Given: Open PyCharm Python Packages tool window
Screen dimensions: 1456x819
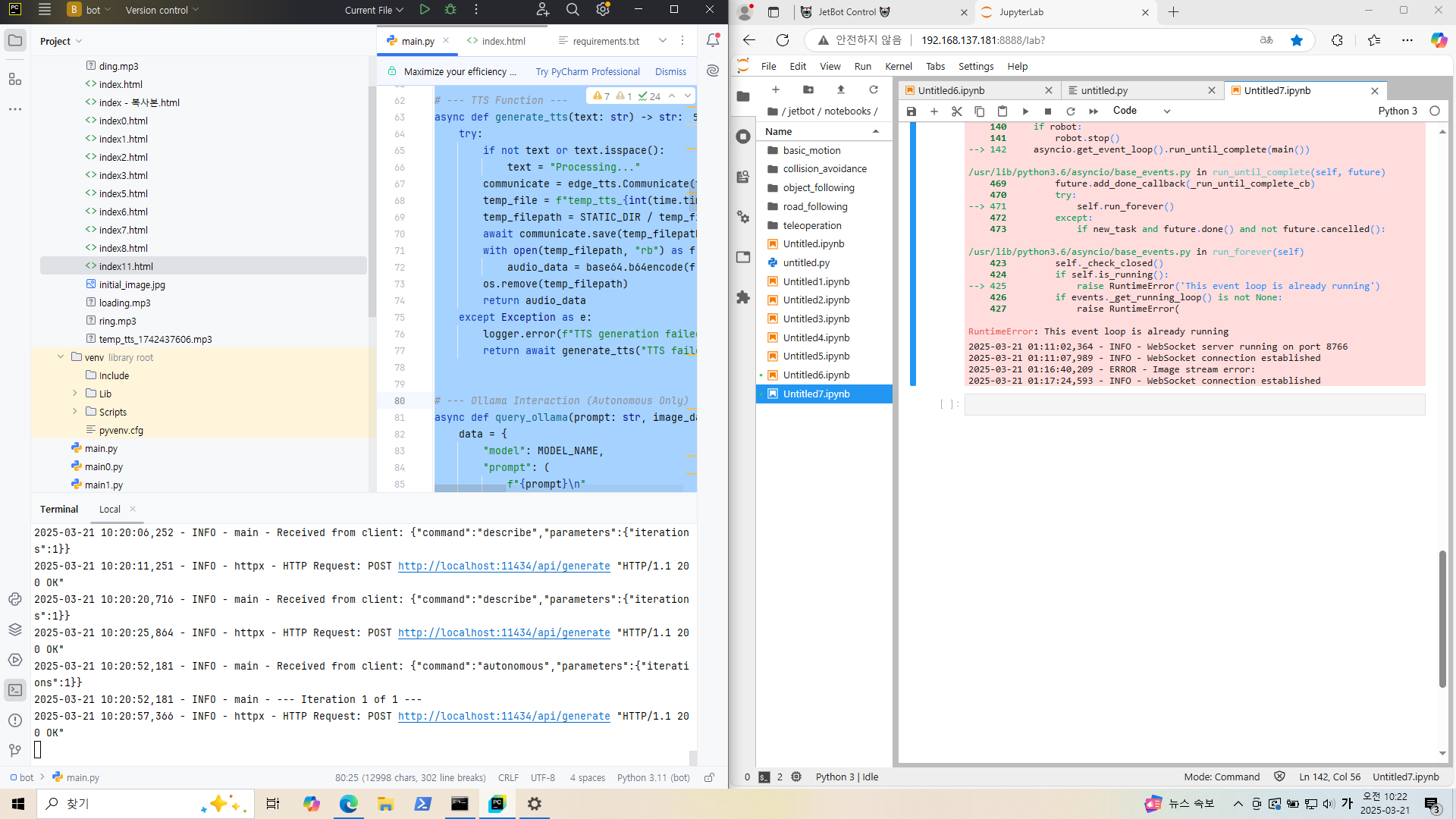Looking at the screenshot, I should point(15,629).
